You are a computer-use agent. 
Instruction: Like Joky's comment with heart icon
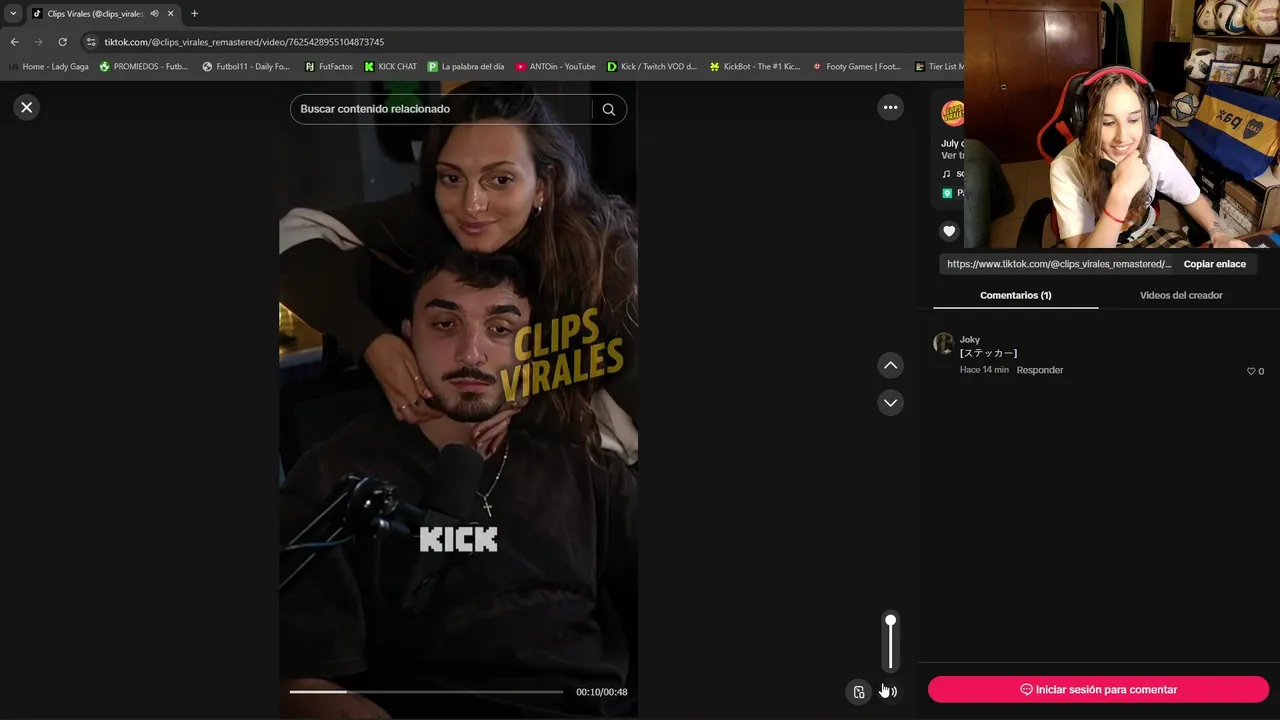click(1251, 371)
